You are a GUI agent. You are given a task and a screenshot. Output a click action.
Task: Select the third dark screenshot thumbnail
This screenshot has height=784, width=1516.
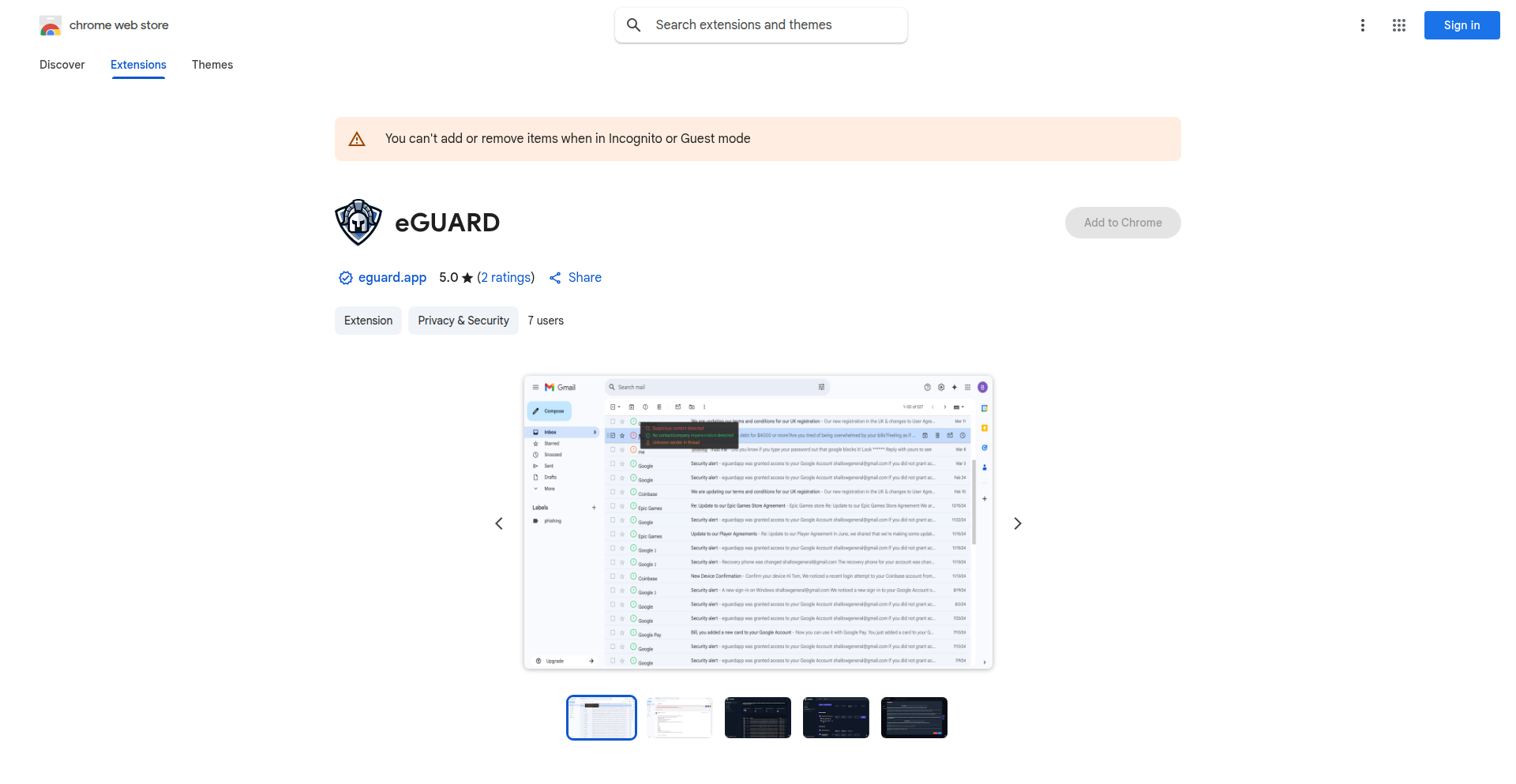click(x=758, y=718)
